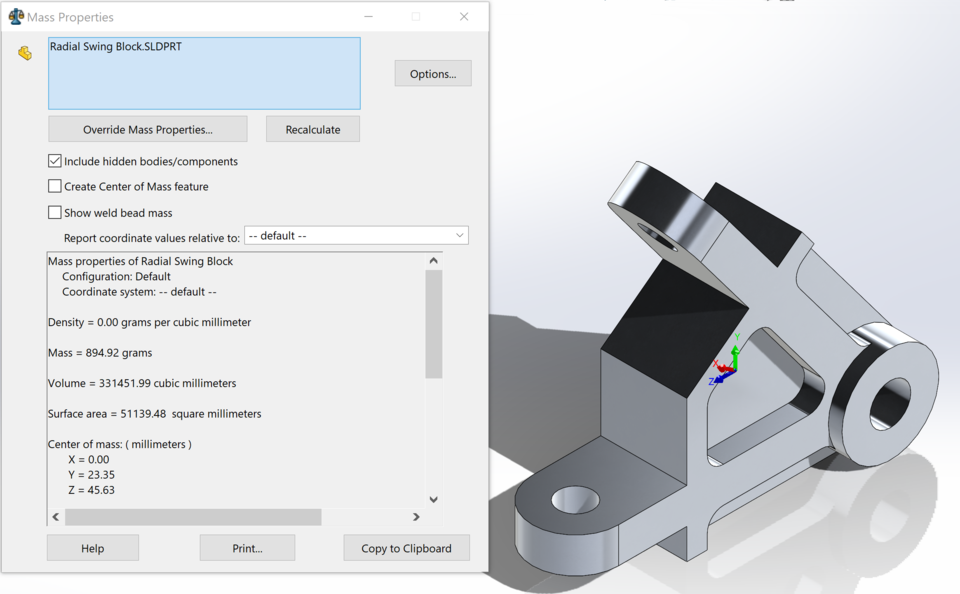Copy mass properties to clipboard

406,547
